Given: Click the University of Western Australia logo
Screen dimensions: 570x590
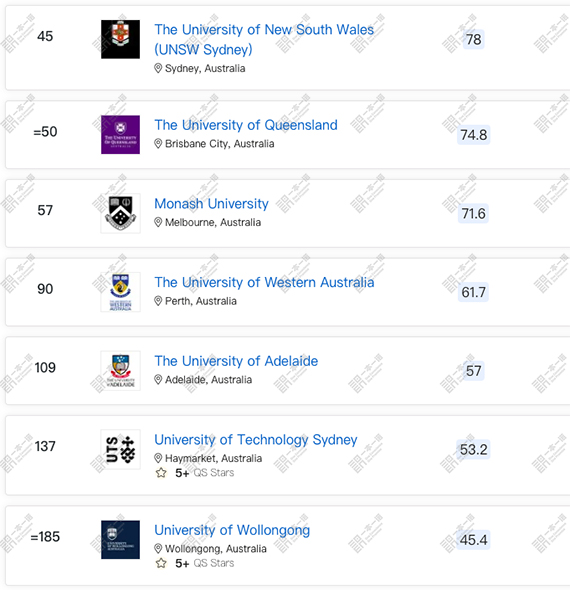Looking at the screenshot, I should pyautogui.click(x=120, y=292).
